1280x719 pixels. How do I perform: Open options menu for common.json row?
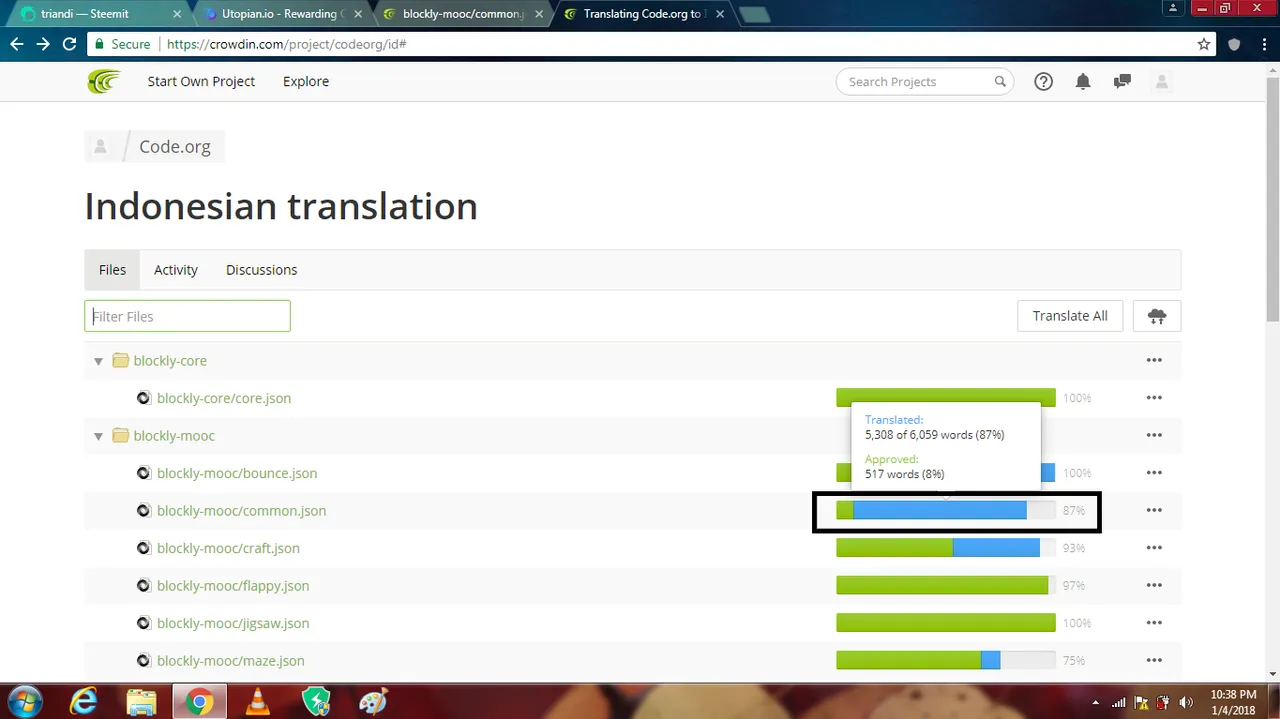point(1154,510)
